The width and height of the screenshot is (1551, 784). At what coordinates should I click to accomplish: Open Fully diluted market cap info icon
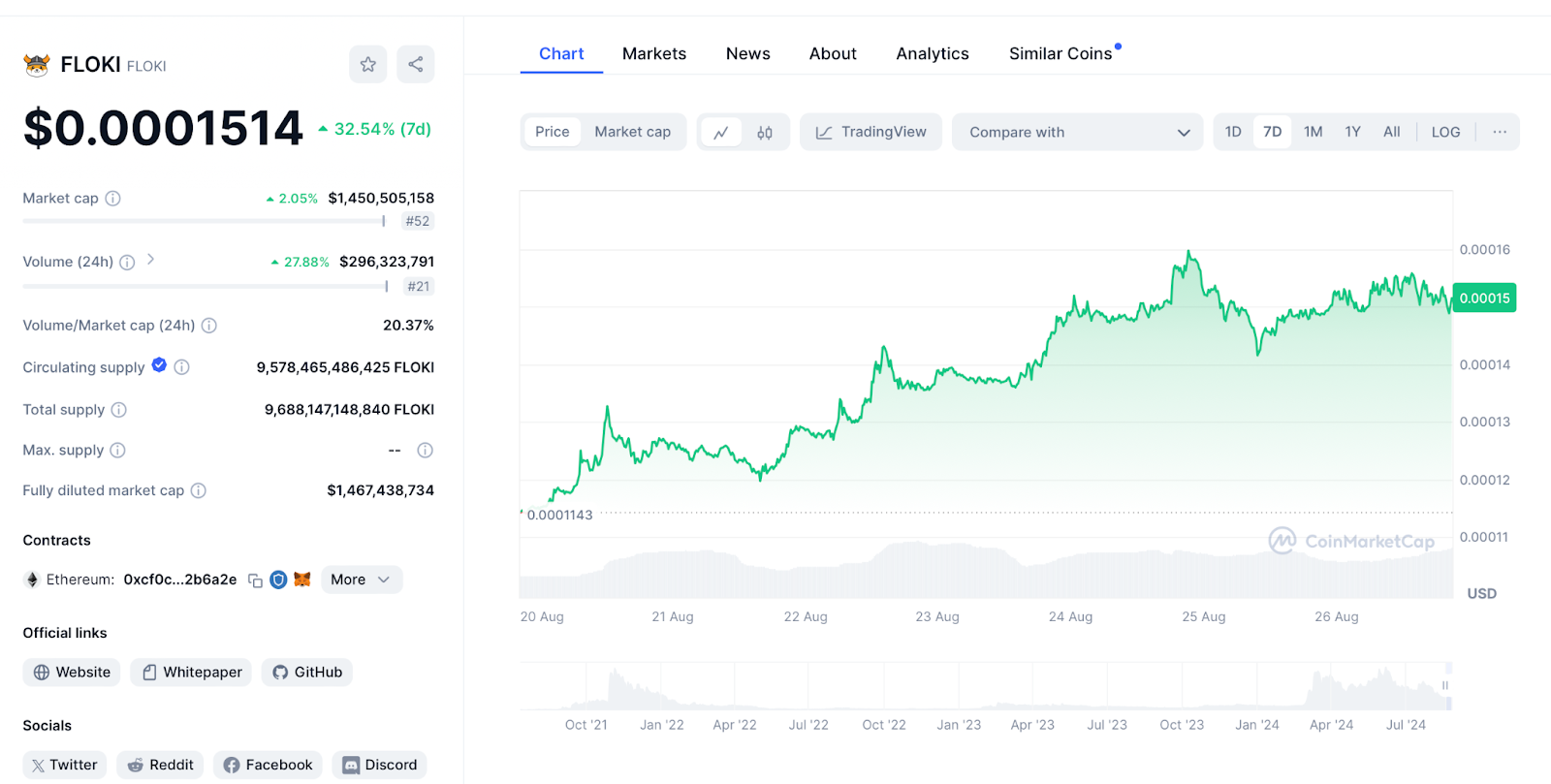tap(199, 491)
